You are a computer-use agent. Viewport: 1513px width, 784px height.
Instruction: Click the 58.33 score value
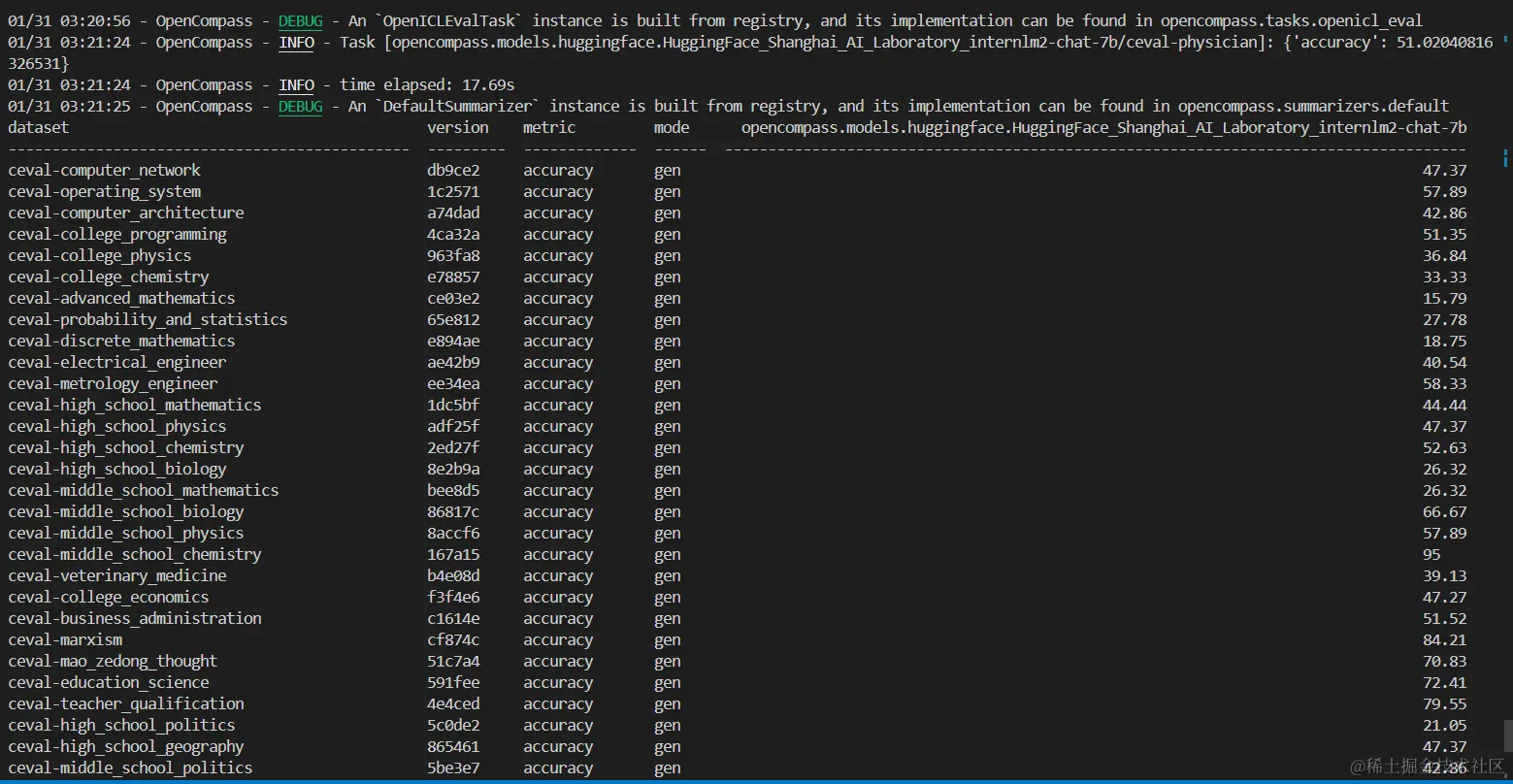click(x=1445, y=383)
